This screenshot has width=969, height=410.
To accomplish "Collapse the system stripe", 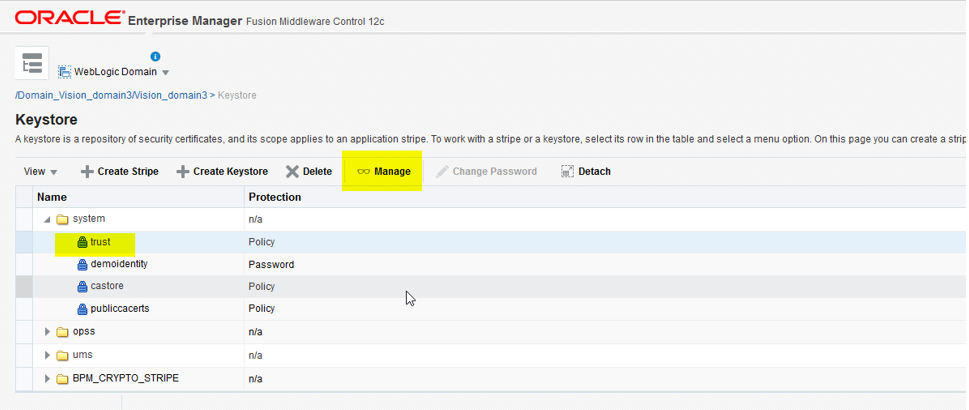I will point(47,220).
